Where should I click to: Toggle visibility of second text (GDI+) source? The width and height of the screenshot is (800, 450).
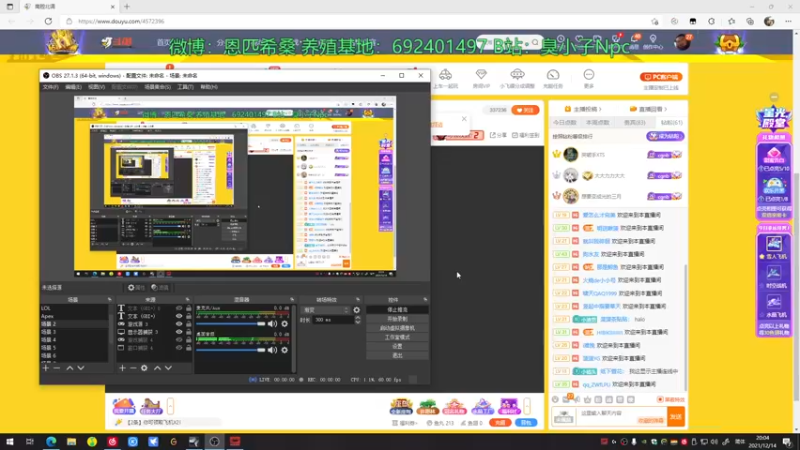[179, 316]
